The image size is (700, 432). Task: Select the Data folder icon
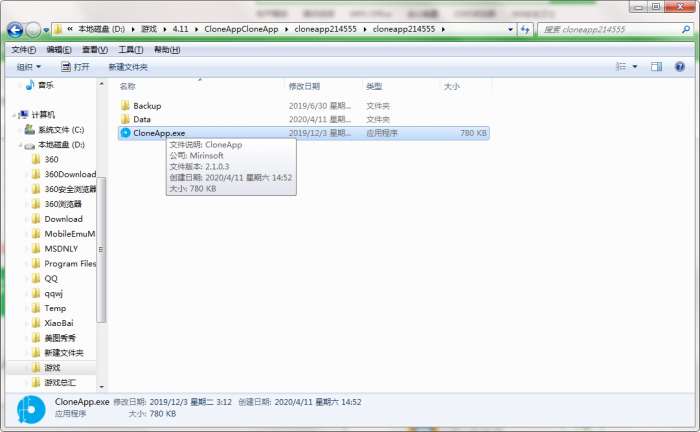coord(125,119)
